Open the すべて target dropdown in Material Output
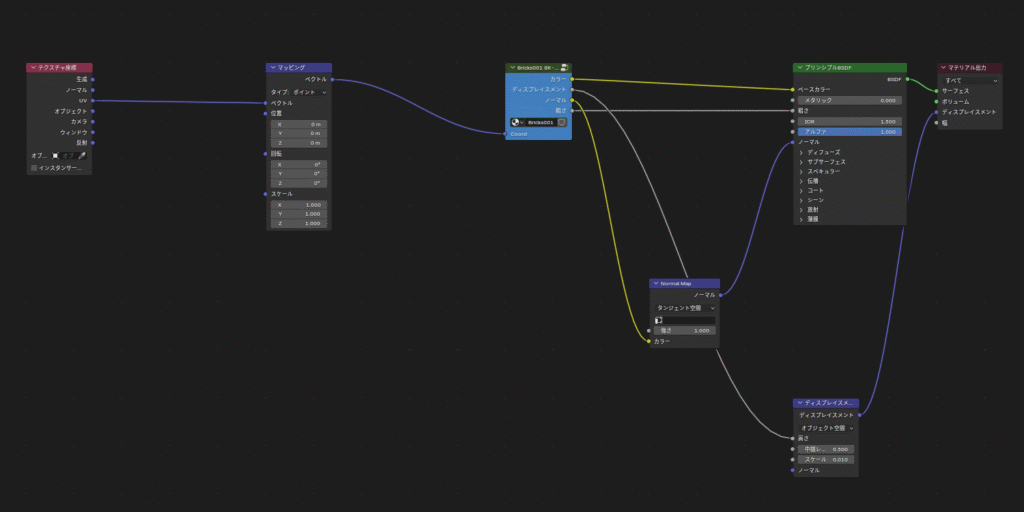Viewport: 1024px width, 512px height. click(x=969, y=80)
